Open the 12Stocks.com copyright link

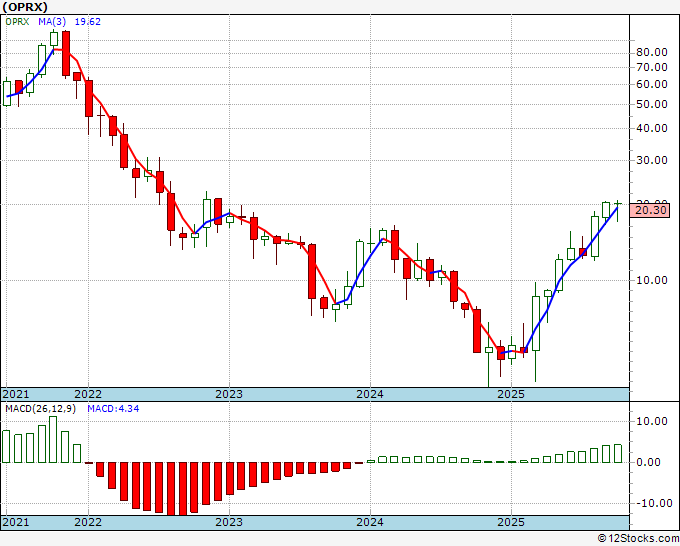pos(638,539)
